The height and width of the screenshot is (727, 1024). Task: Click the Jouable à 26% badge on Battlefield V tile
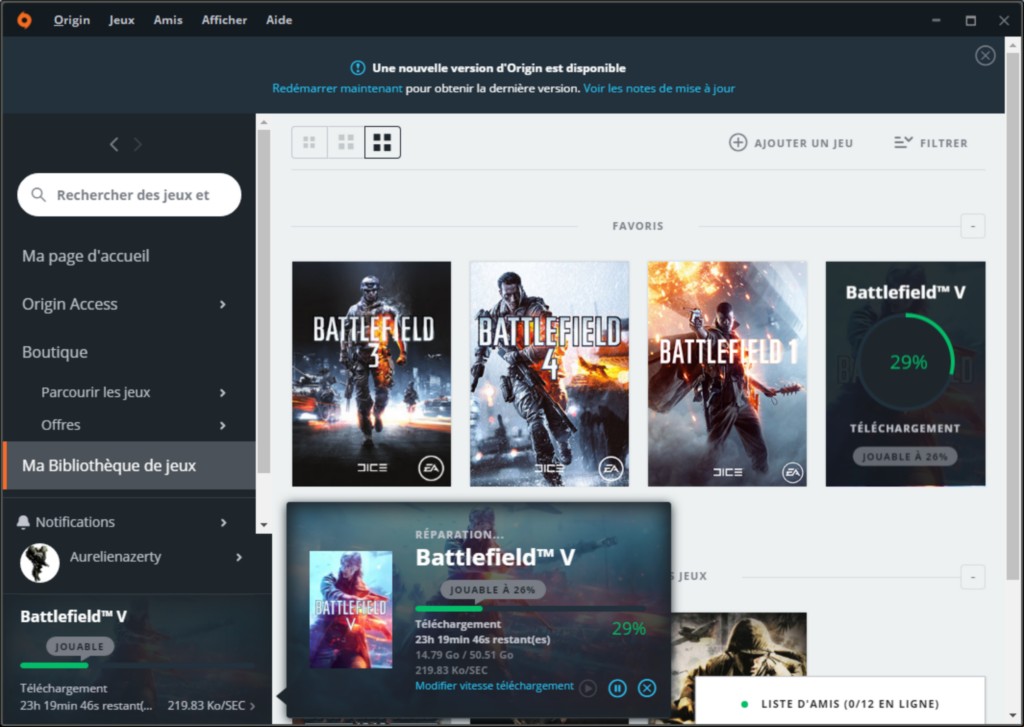pos(905,457)
